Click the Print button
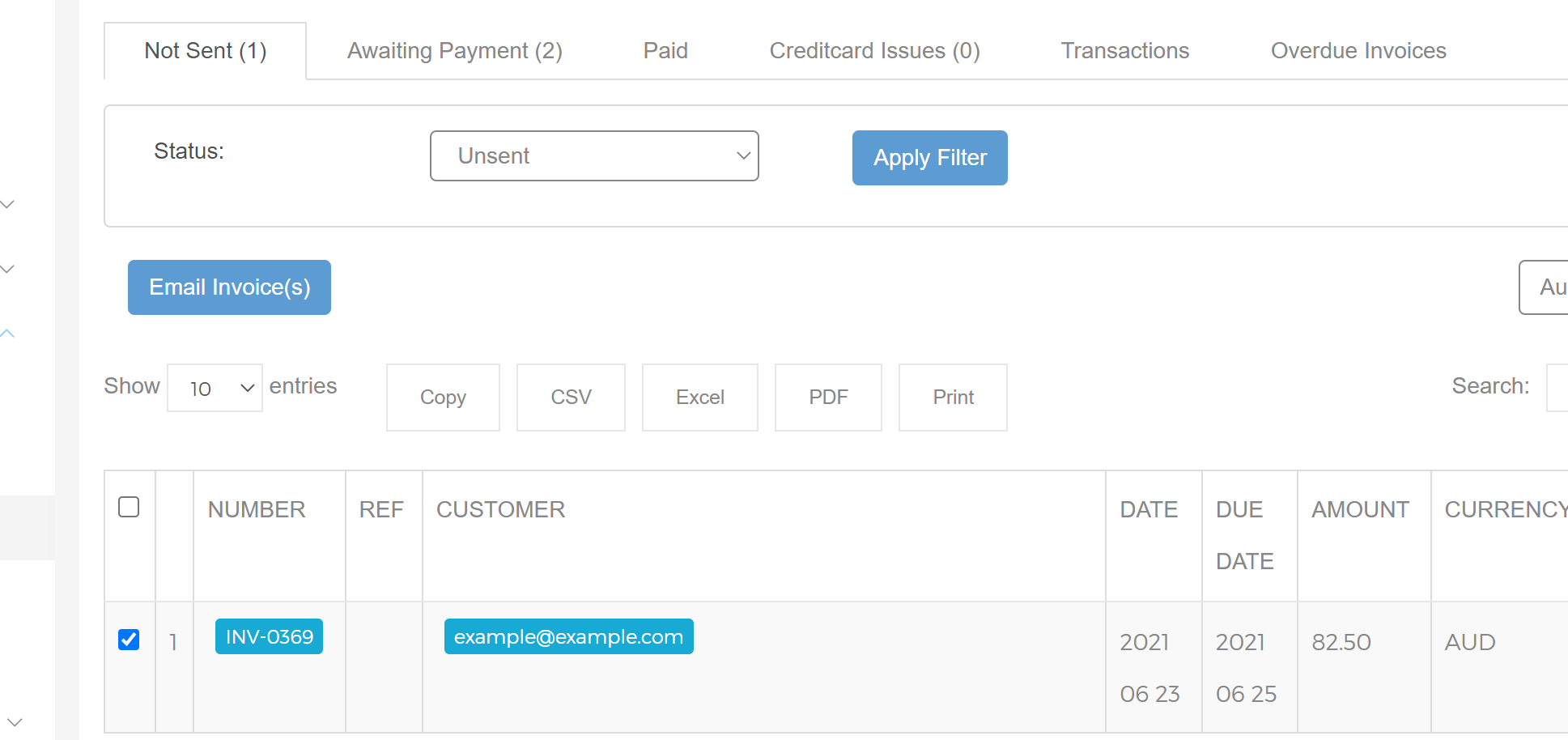 coord(953,398)
